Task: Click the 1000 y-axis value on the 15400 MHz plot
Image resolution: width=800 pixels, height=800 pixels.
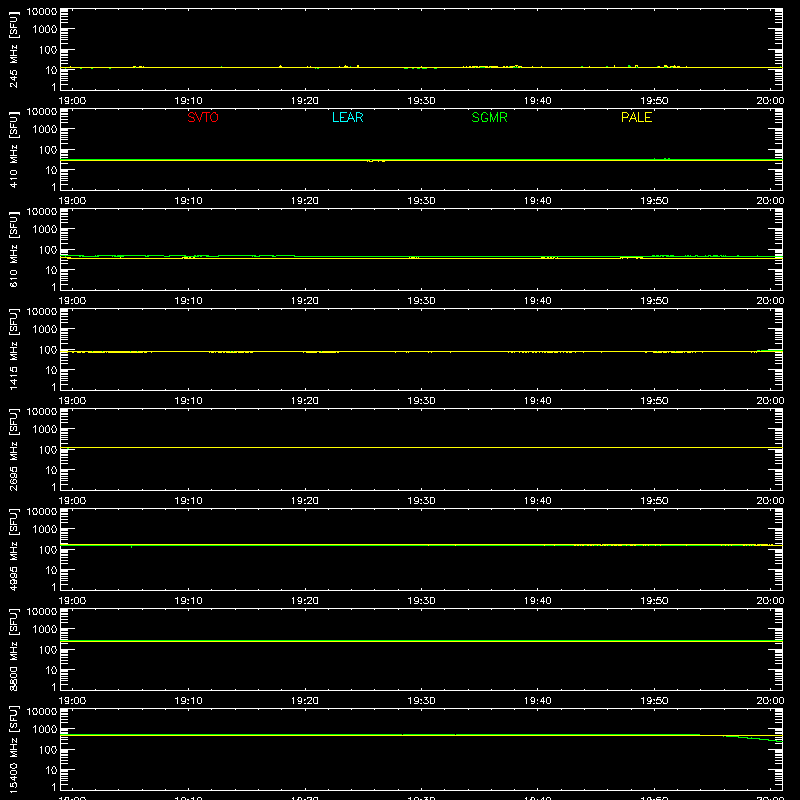Action: click(45, 730)
